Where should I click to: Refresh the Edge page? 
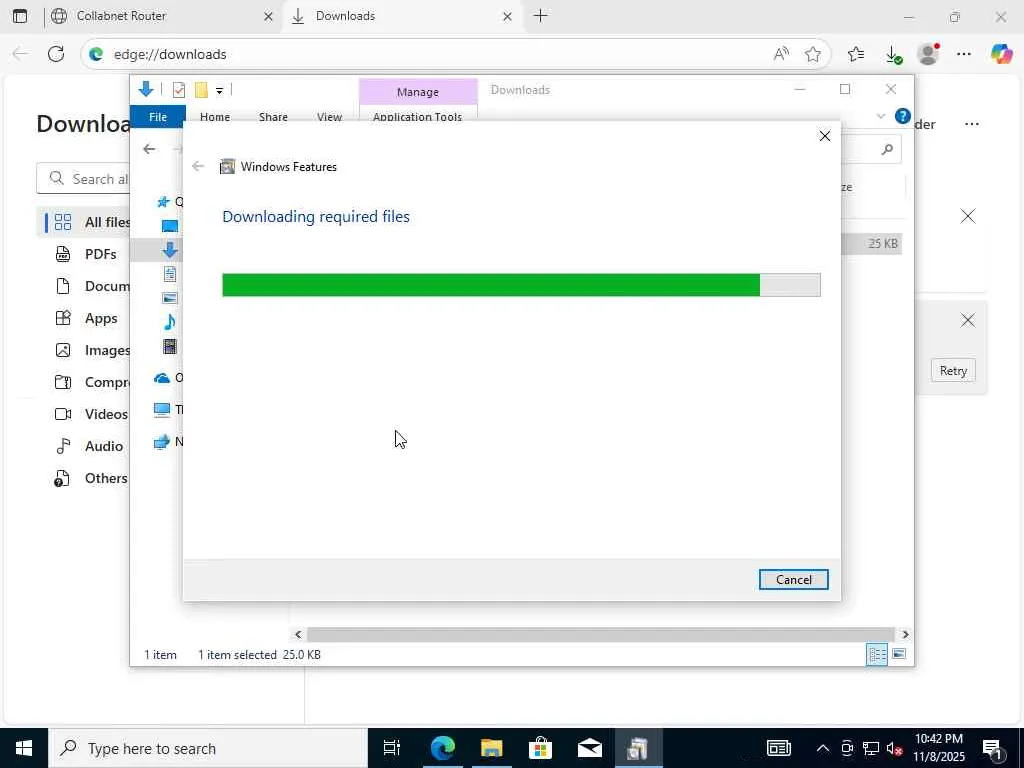(56, 54)
